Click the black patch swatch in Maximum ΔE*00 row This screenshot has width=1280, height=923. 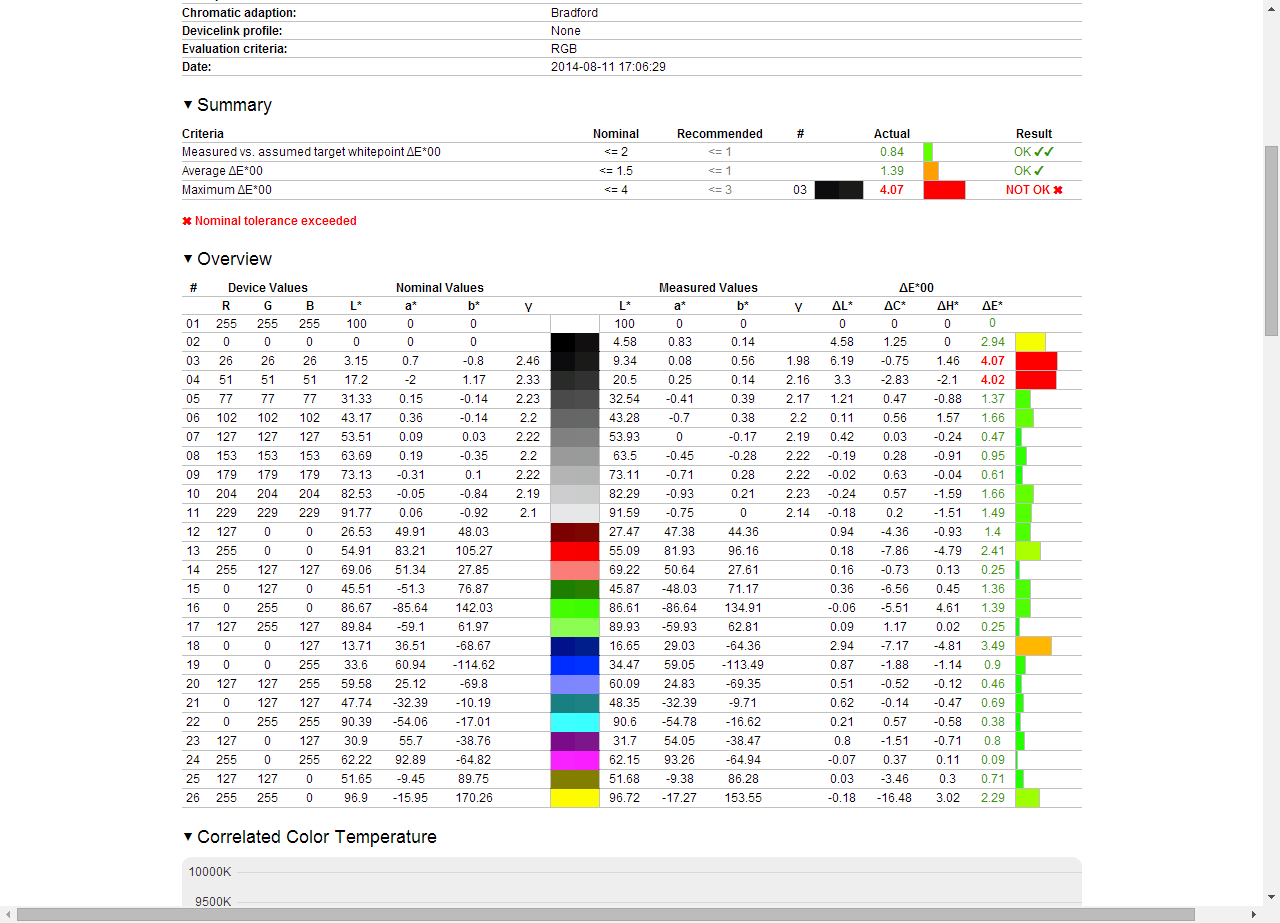pos(839,190)
